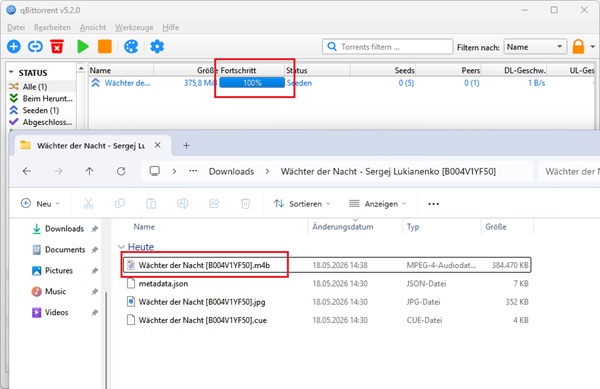This screenshot has width=600, height=389.
Task: Select Abgeschloss... status filter
Action: 41,122
